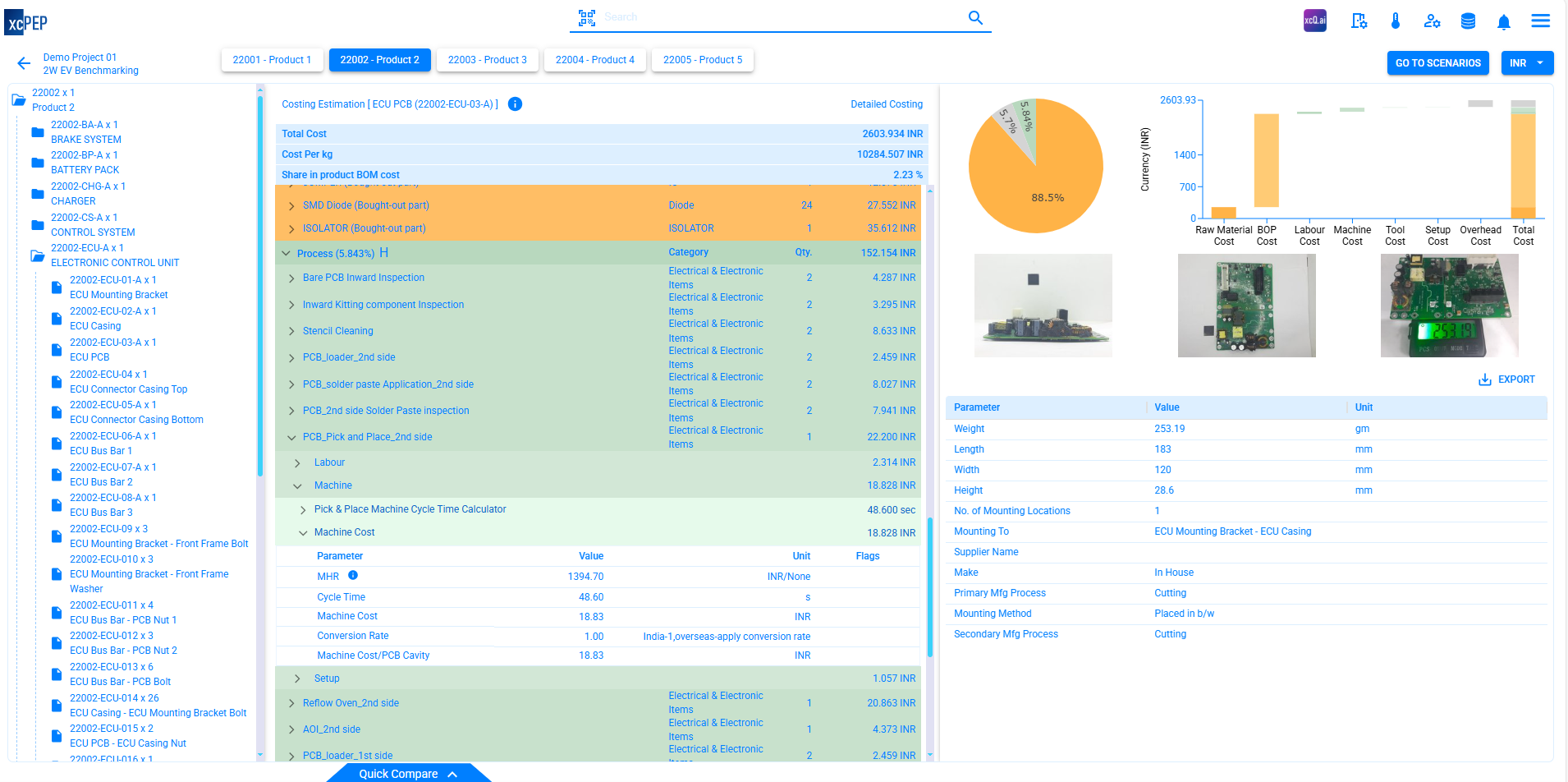
Task: Click the search magnifier icon
Action: (x=975, y=16)
